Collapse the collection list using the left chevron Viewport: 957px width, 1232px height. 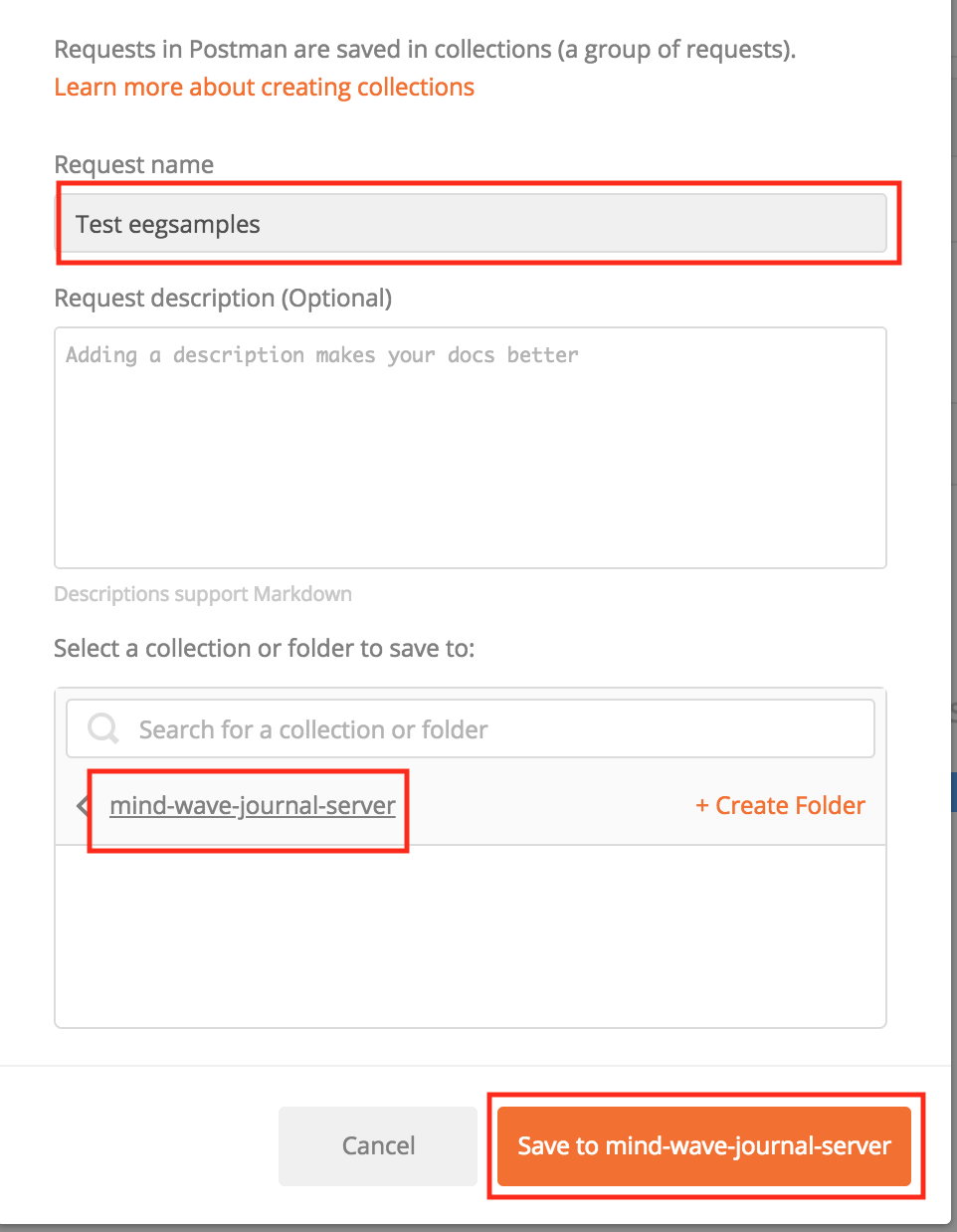click(82, 805)
